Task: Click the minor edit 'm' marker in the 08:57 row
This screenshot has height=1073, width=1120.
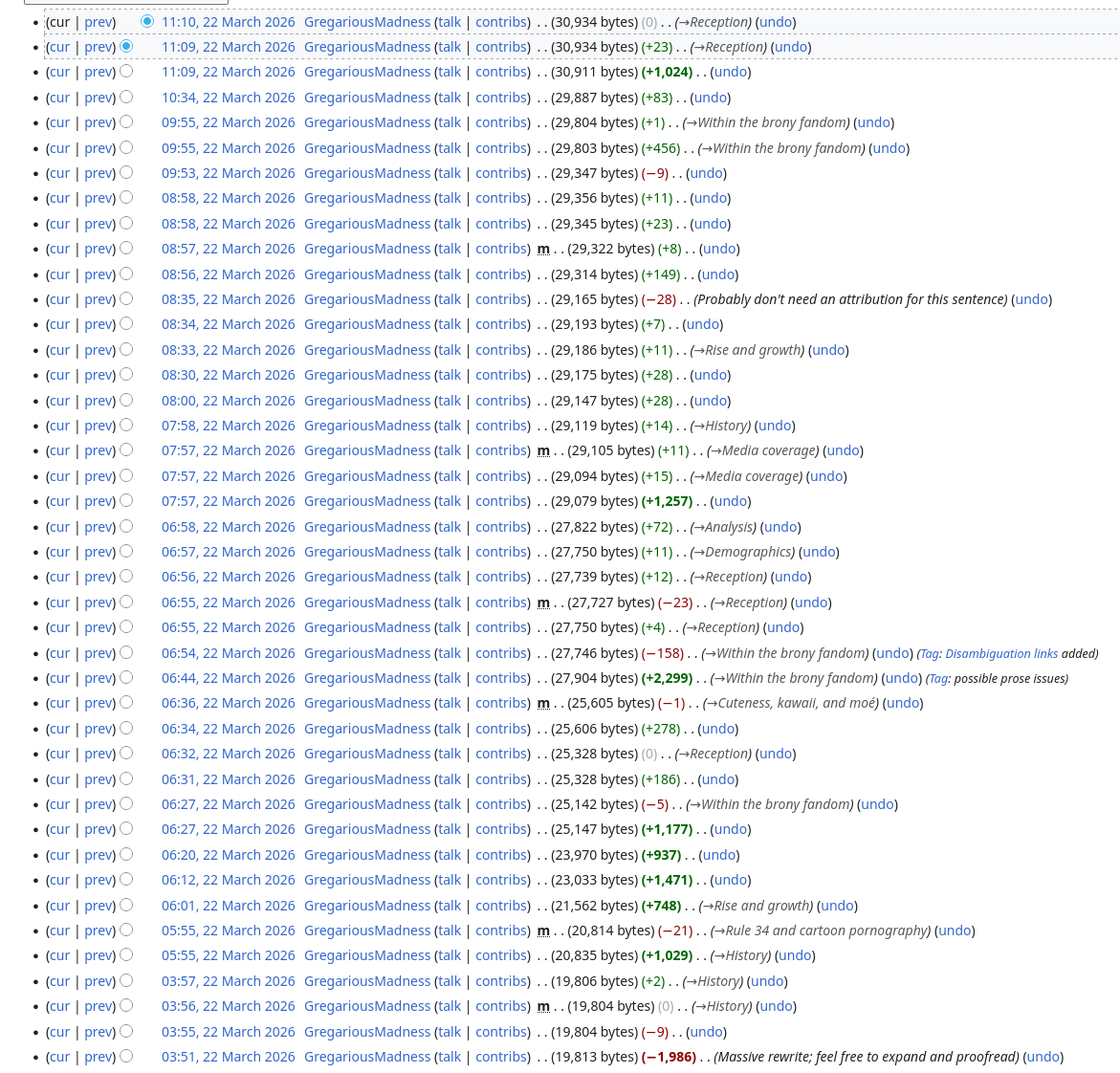Action: click(x=543, y=249)
